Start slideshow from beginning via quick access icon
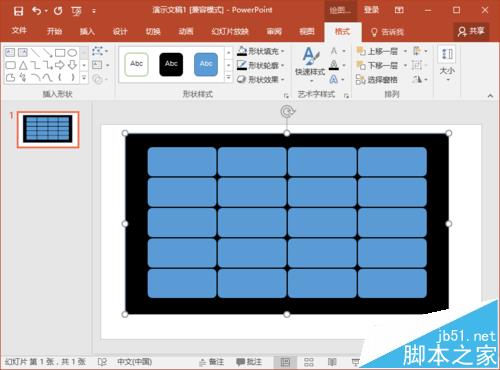Screen dimensions: 500x370 tap(76, 11)
